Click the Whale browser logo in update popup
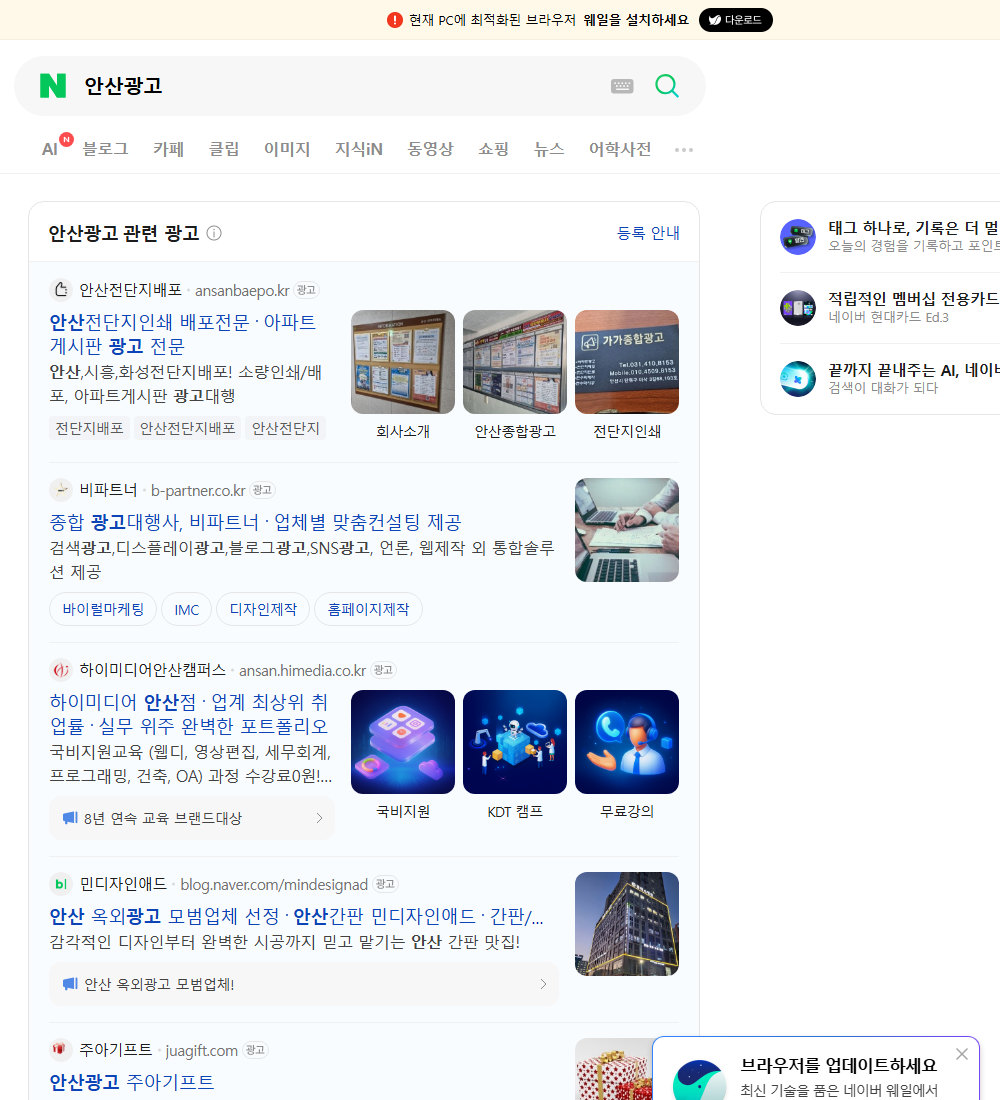 pos(699,1080)
